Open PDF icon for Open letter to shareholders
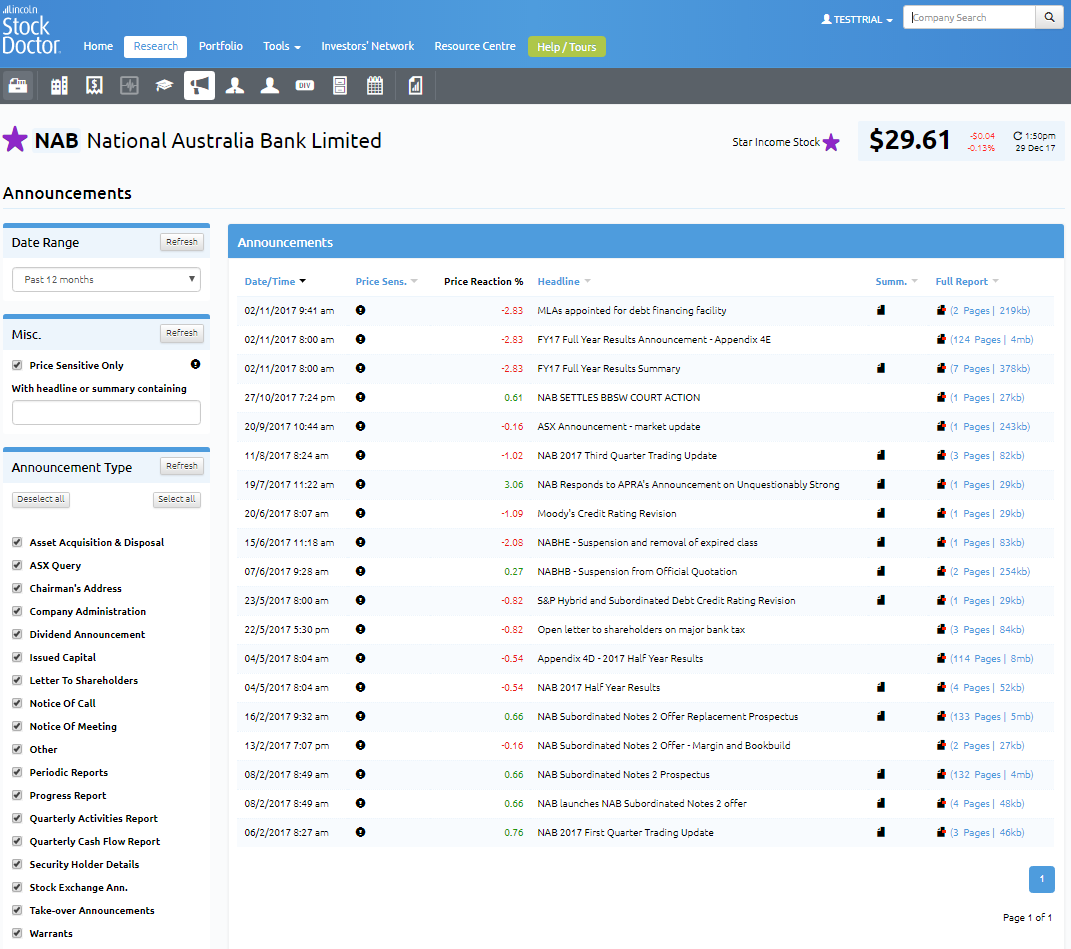The height and width of the screenshot is (949, 1071). pos(941,629)
